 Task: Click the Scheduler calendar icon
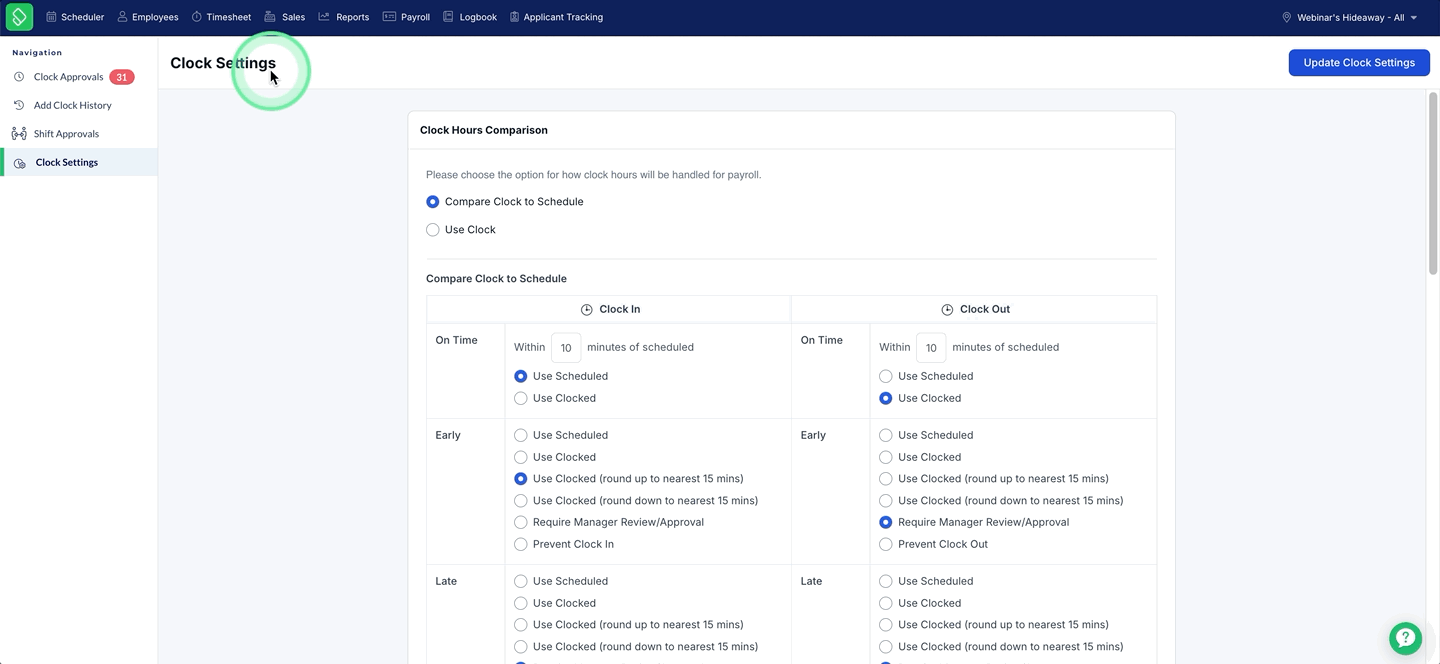point(51,17)
